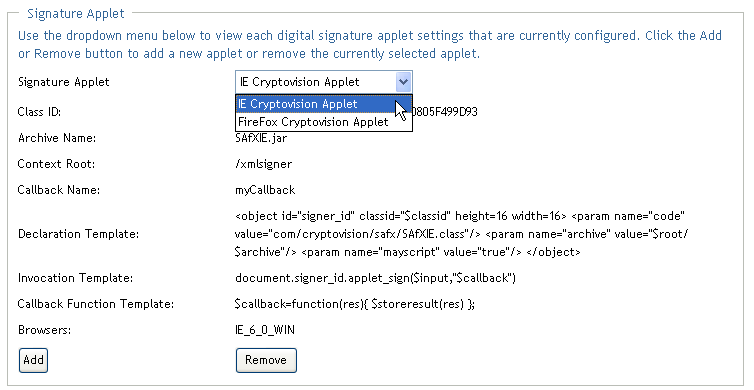Screen dimensions: 754x390
Task: Click the Add button
Action: click(33, 360)
